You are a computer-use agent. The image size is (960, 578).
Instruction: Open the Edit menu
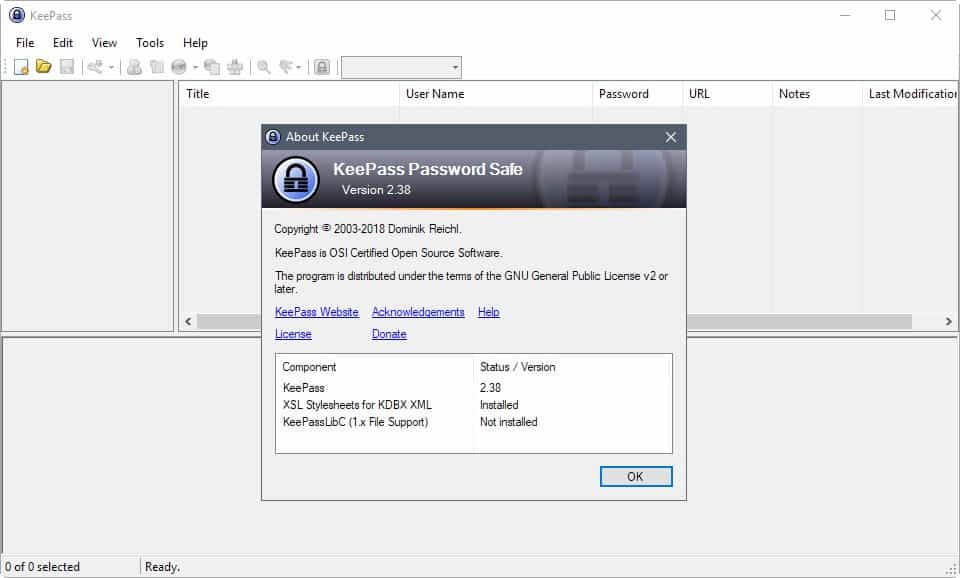point(63,43)
